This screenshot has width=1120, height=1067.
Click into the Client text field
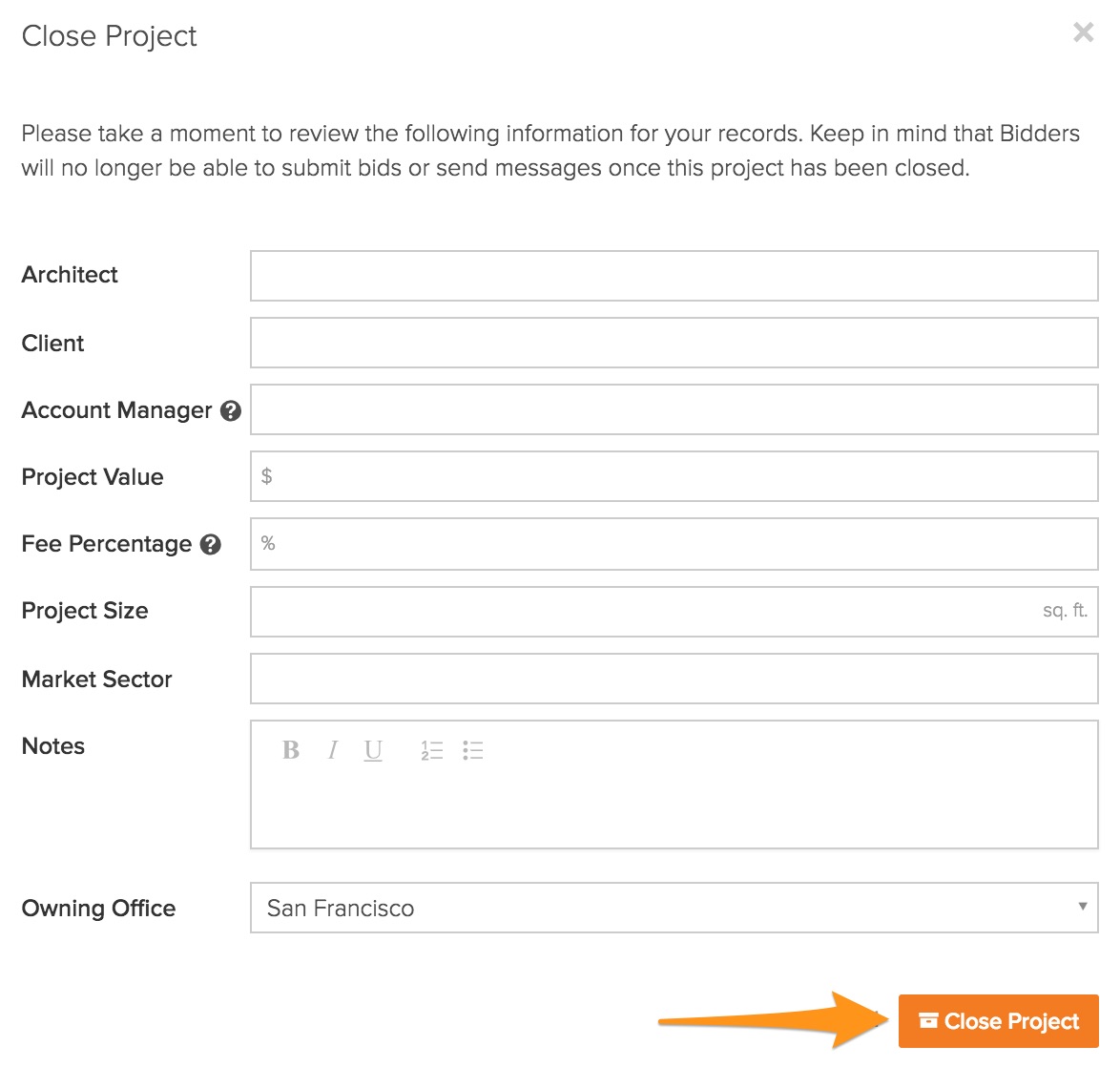[x=674, y=343]
